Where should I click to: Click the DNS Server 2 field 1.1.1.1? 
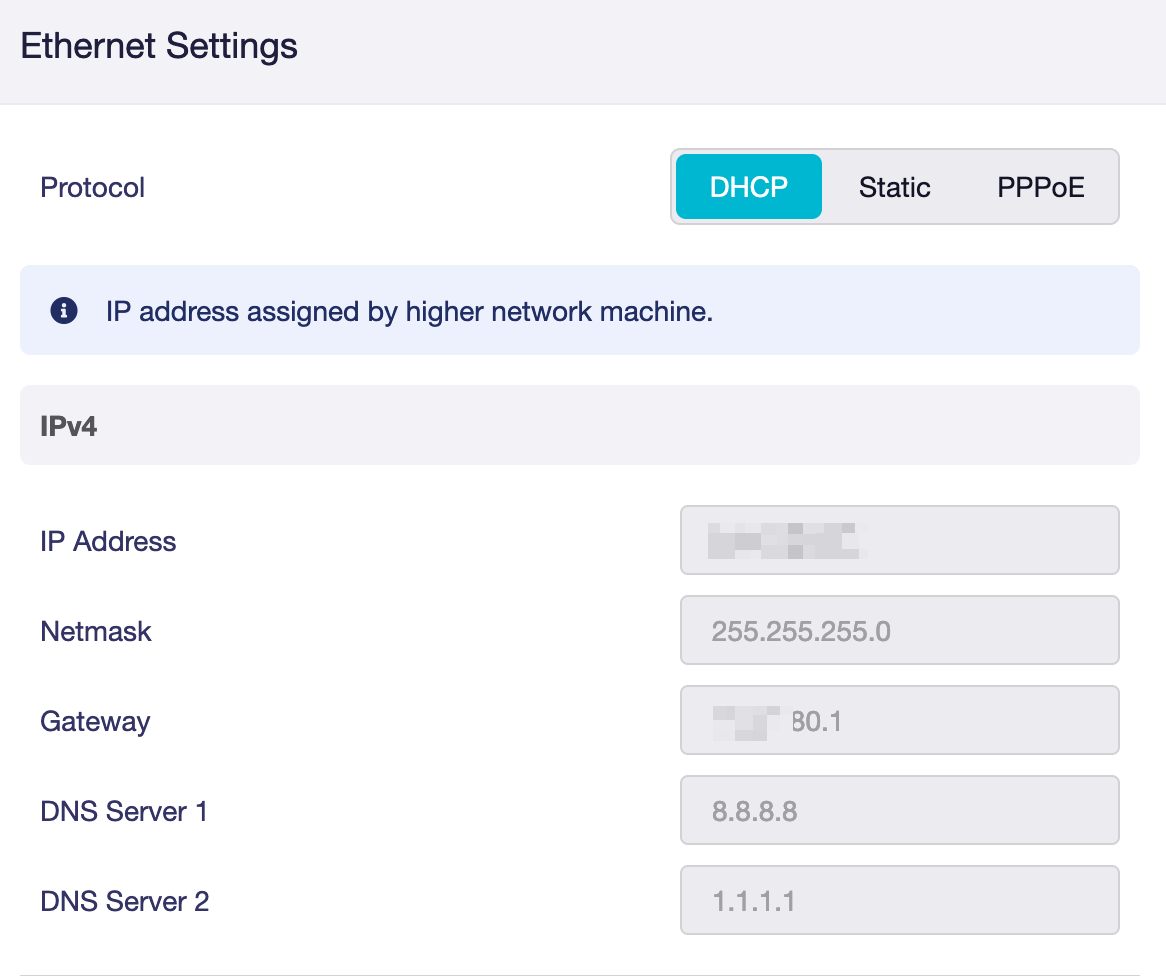click(x=900, y=900)
